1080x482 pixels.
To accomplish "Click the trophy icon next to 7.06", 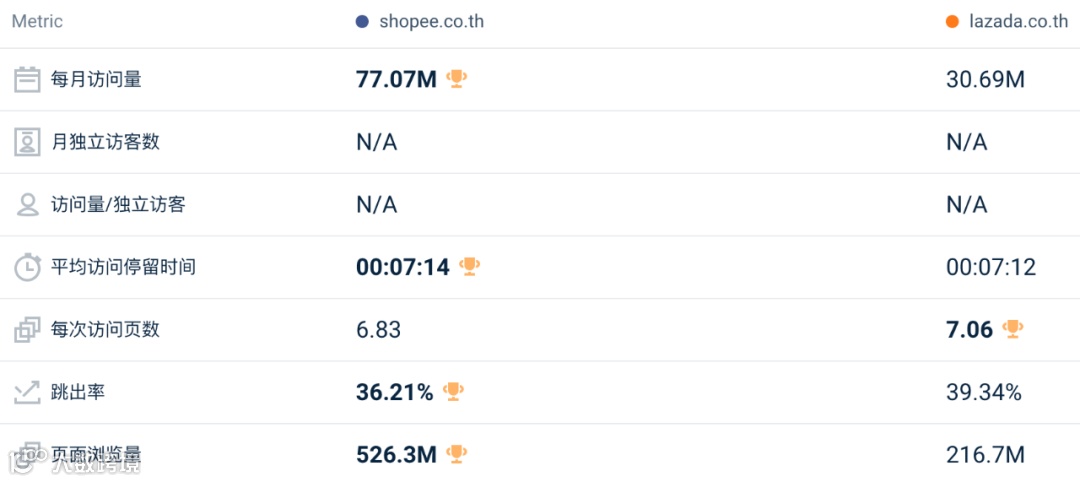I will 1012,328.
